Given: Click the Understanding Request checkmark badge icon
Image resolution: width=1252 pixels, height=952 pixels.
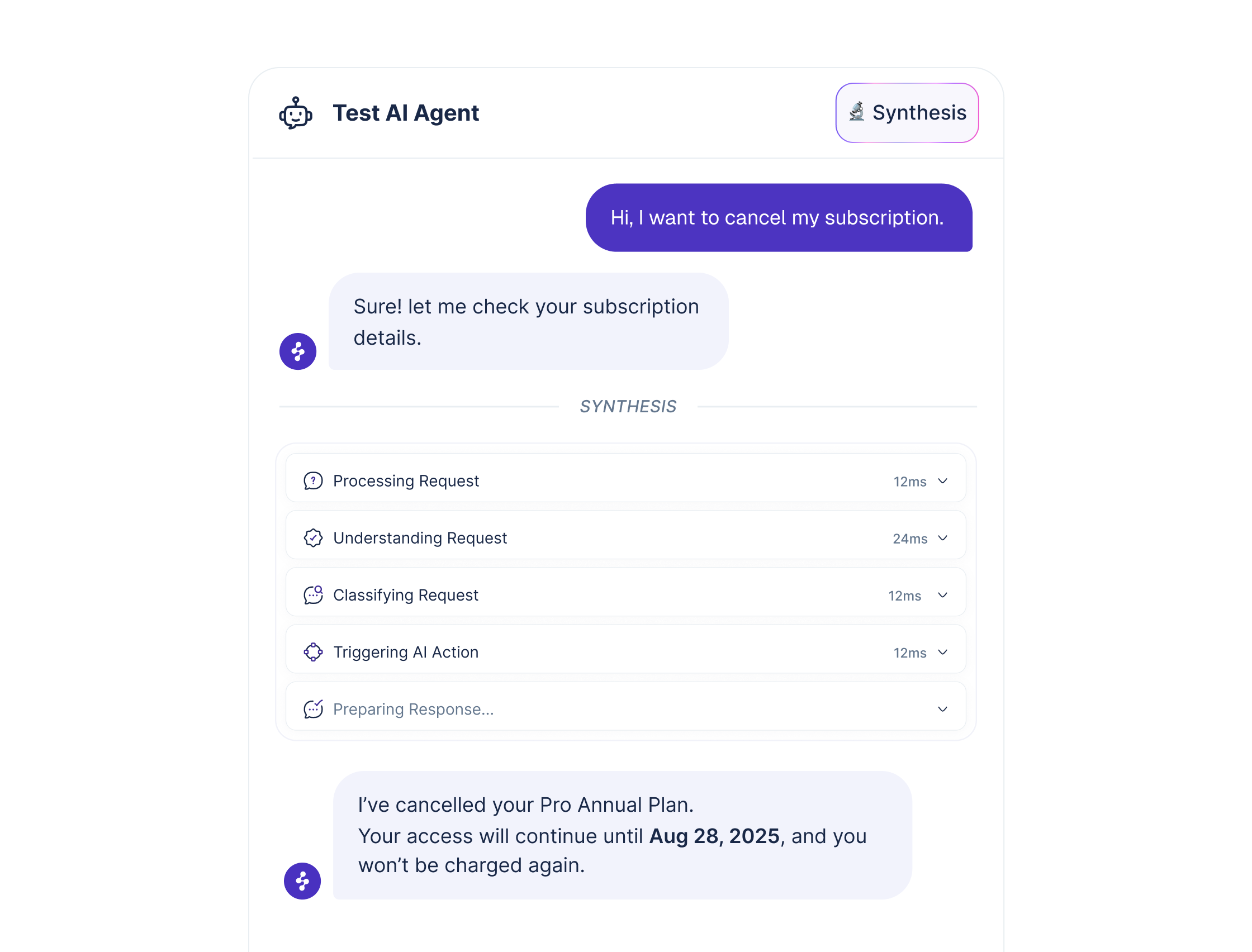Looking at the screenshot, I should (313, 538).
